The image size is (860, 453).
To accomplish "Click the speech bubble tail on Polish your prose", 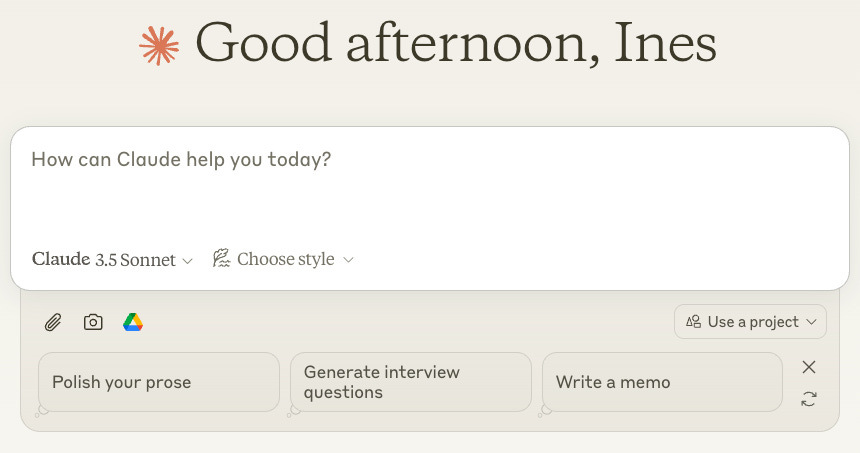I will [x=42, y=411].
